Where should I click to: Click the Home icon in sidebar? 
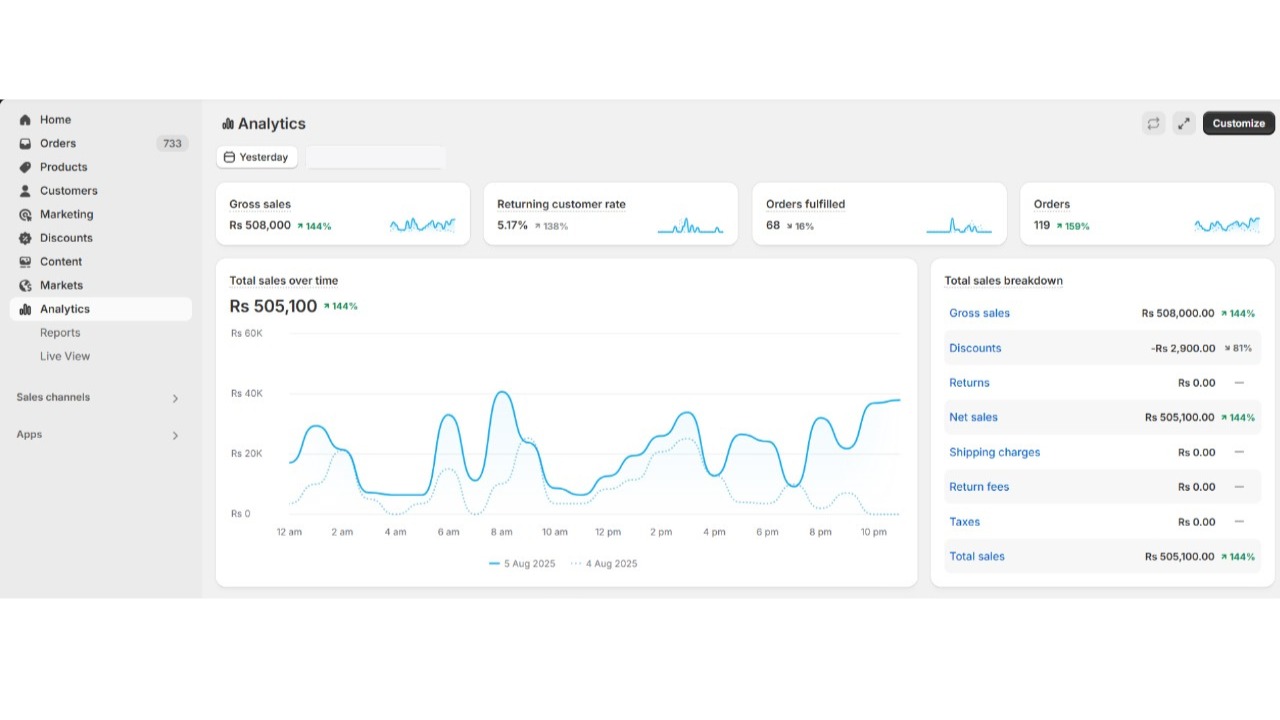[25, 120]
